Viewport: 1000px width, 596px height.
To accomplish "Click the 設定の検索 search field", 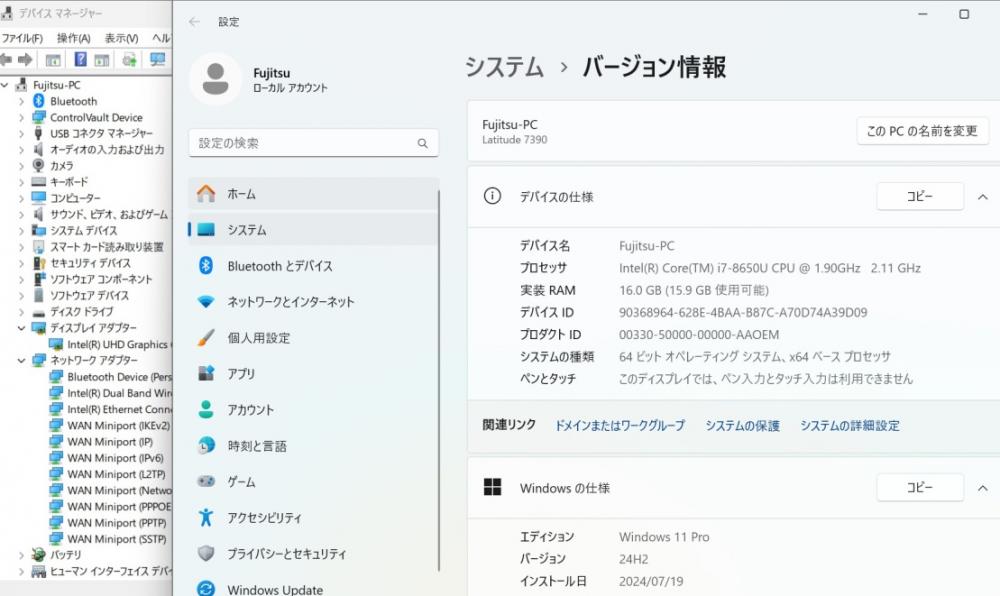I will [313, 143].
